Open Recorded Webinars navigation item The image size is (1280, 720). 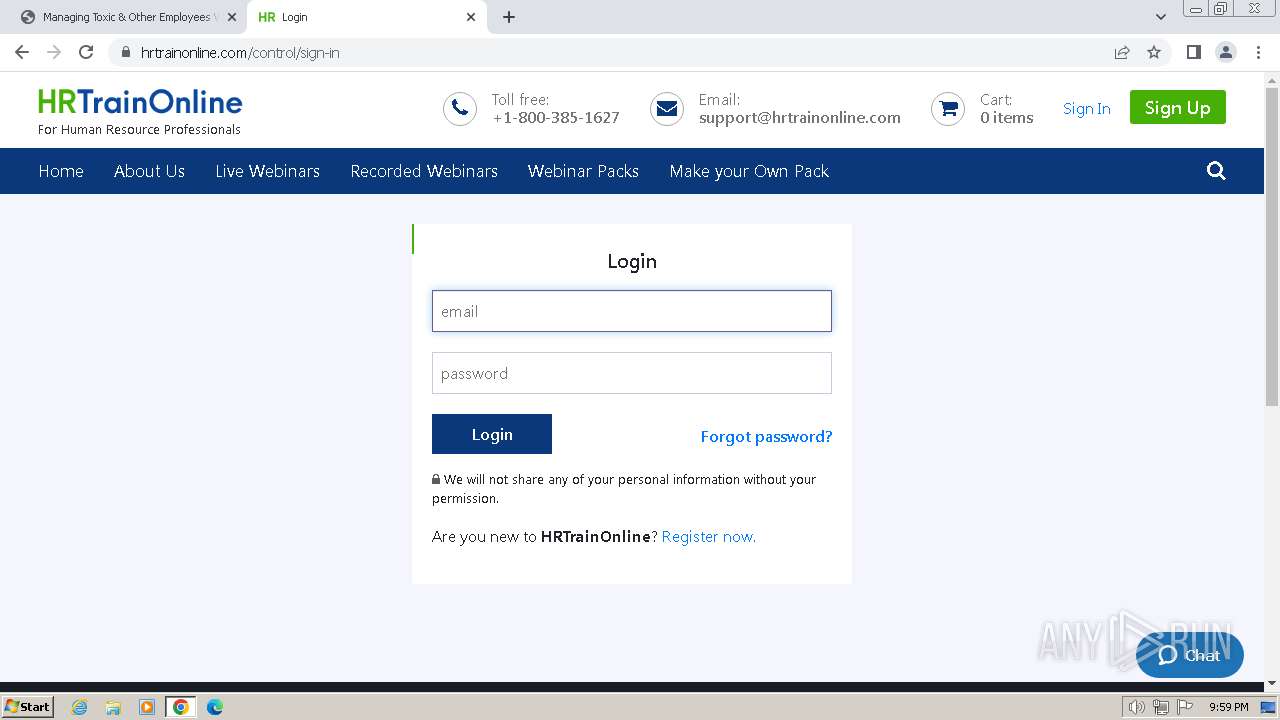(424, 171)
